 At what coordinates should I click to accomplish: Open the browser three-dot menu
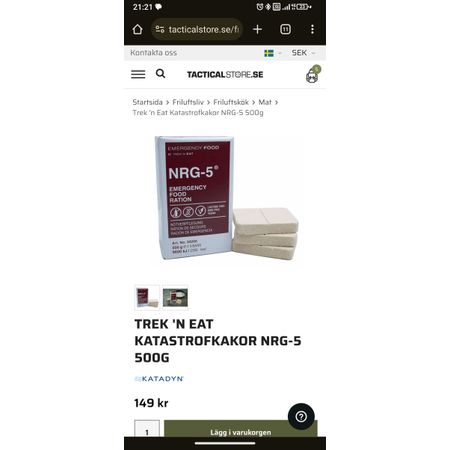(312, 29)
